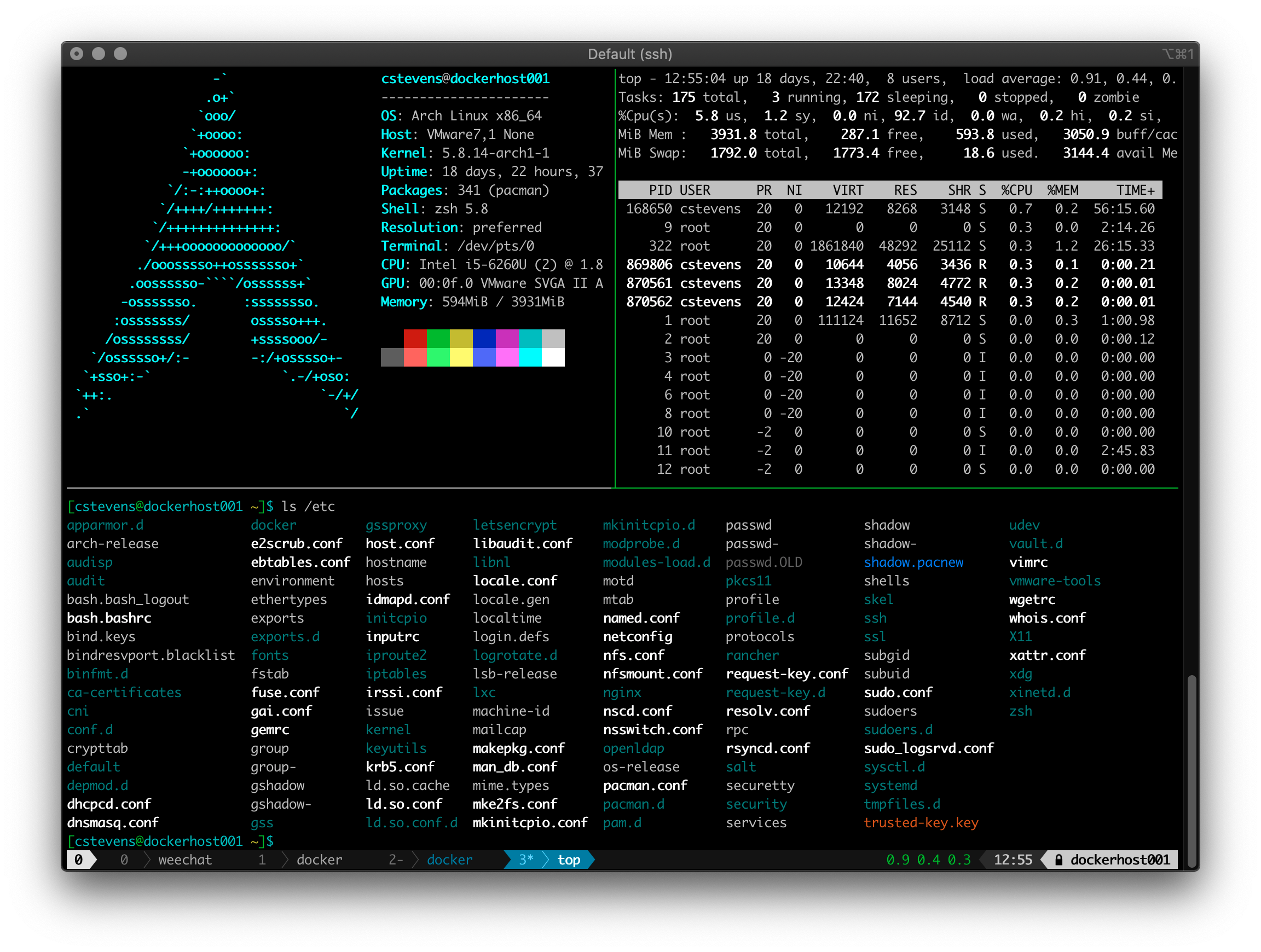
Task: Click the trusted-key.key file entry
Action: [921, 822]
